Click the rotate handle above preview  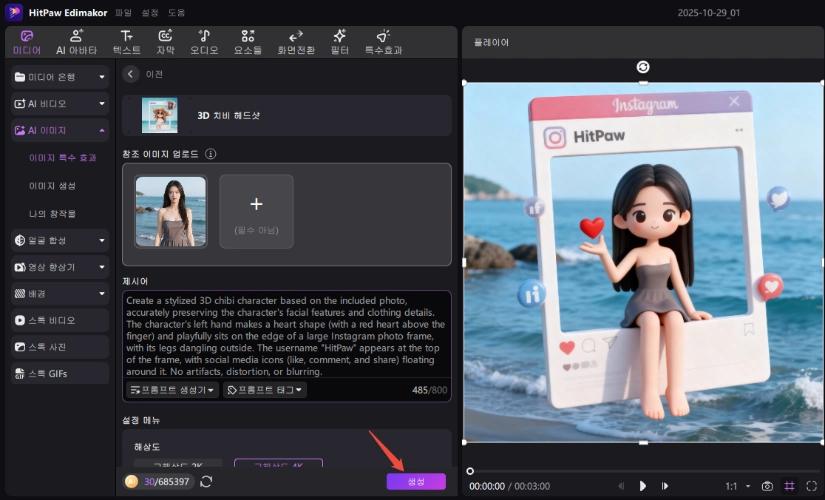click(643, 67)
